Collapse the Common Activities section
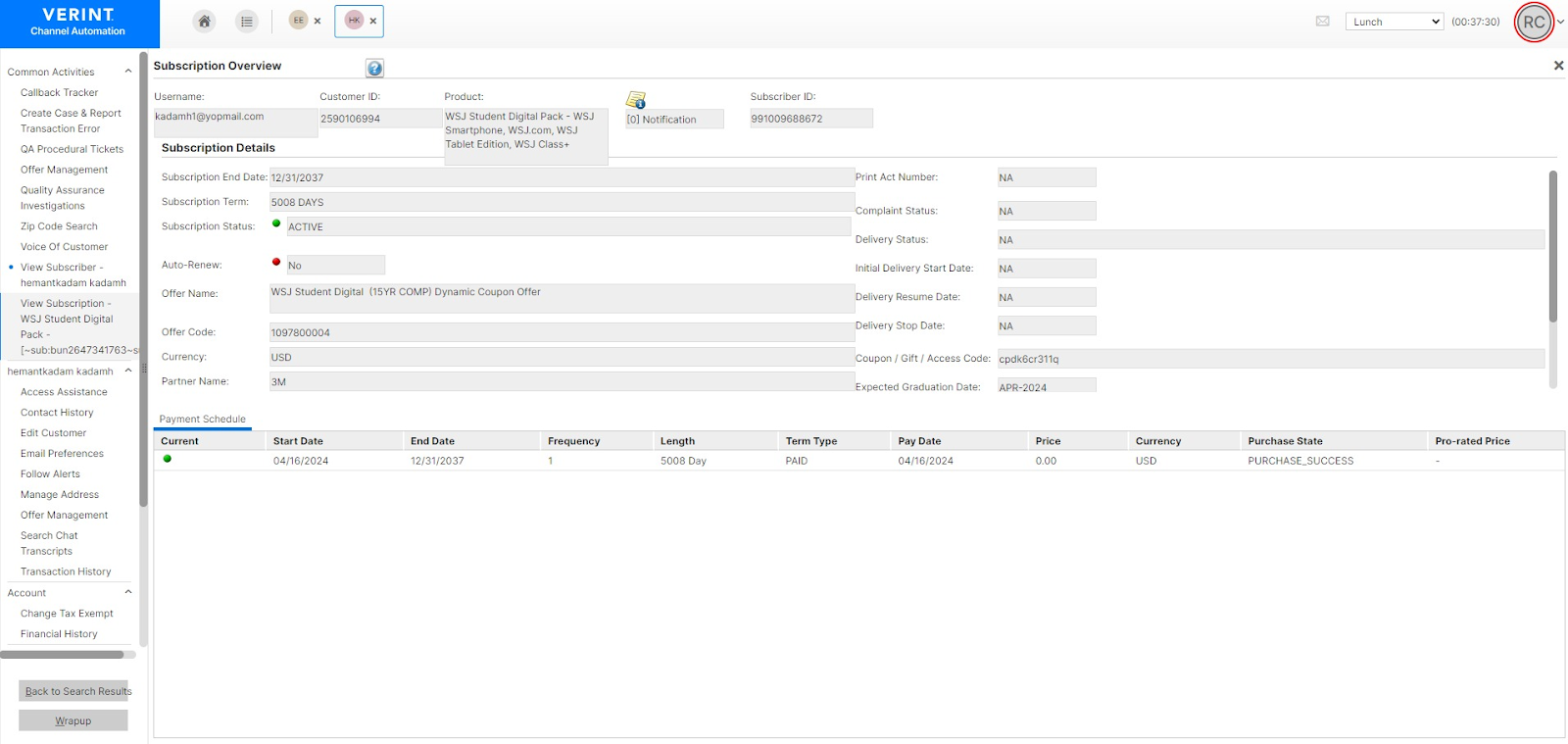Screen dimensions: 1568x744 (127, 72)
